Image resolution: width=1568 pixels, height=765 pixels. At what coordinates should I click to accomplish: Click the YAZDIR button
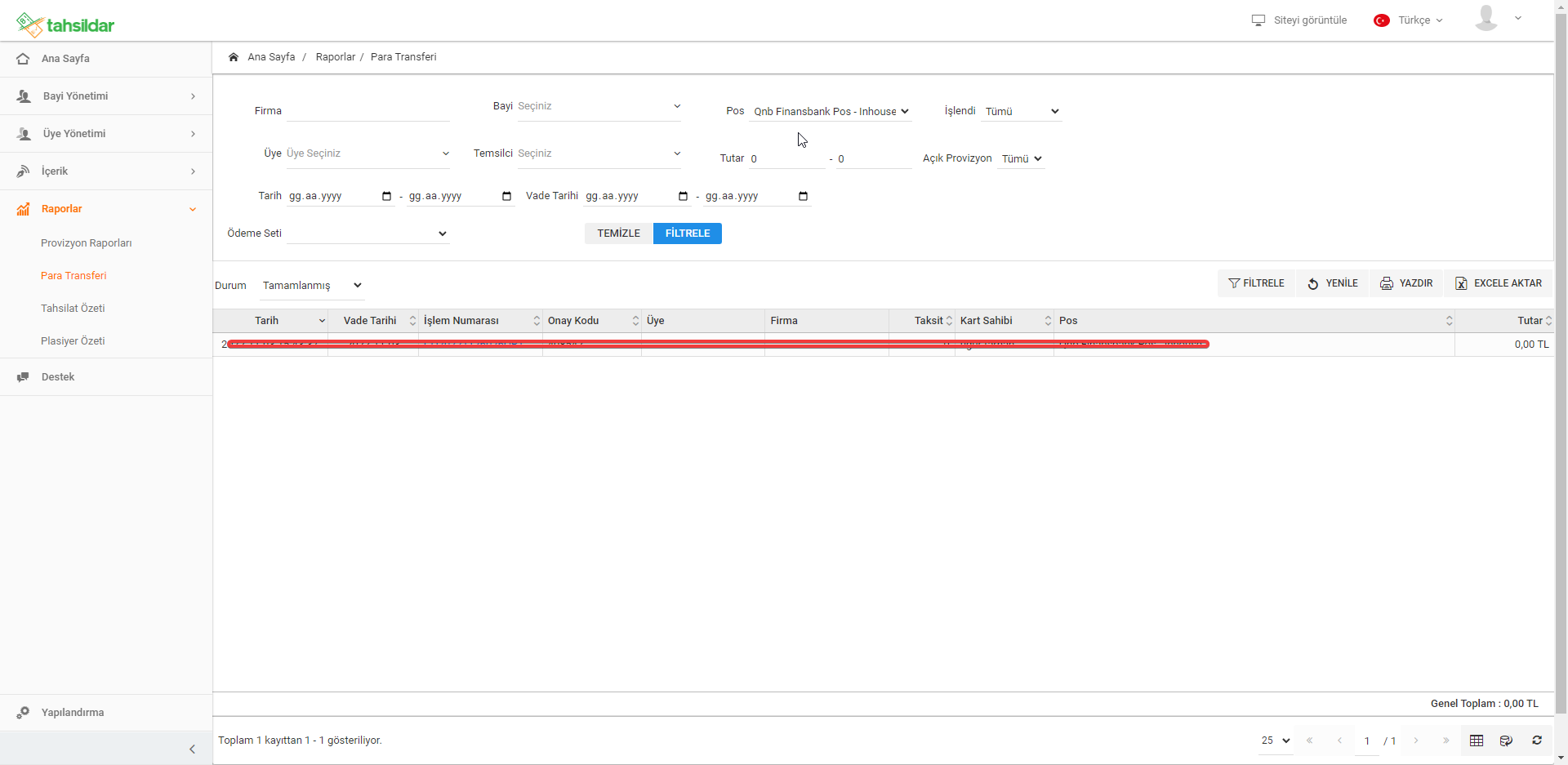pos(1406,283)
